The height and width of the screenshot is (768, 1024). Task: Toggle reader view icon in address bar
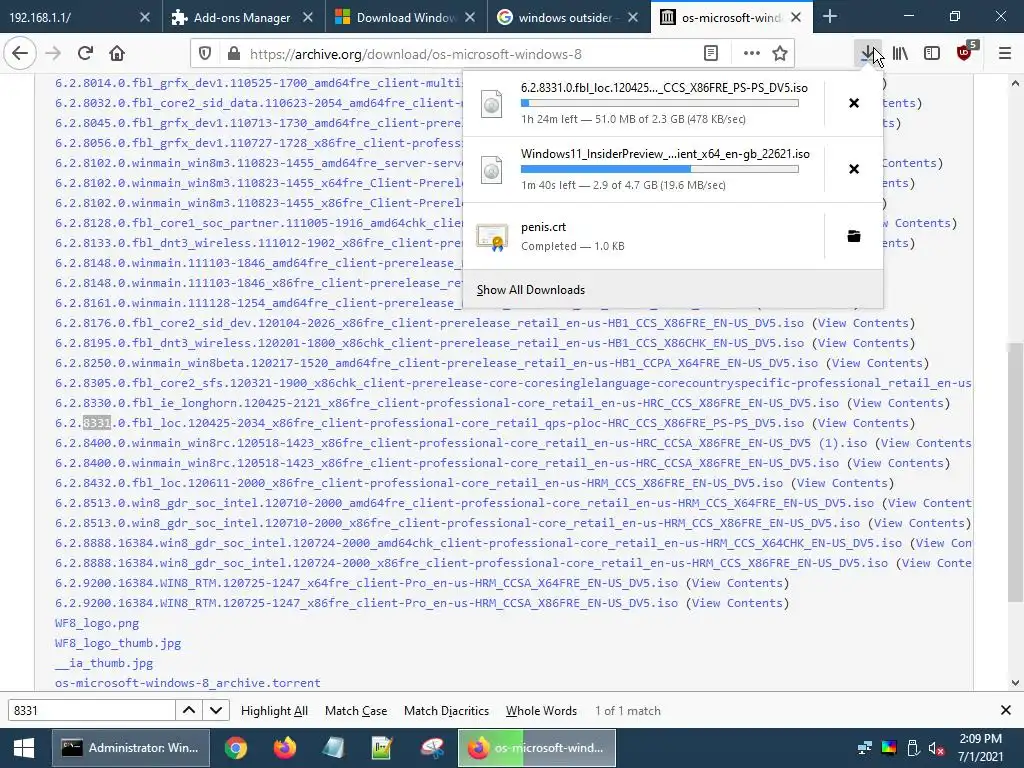pyautogui.click(x=711, y=54)
